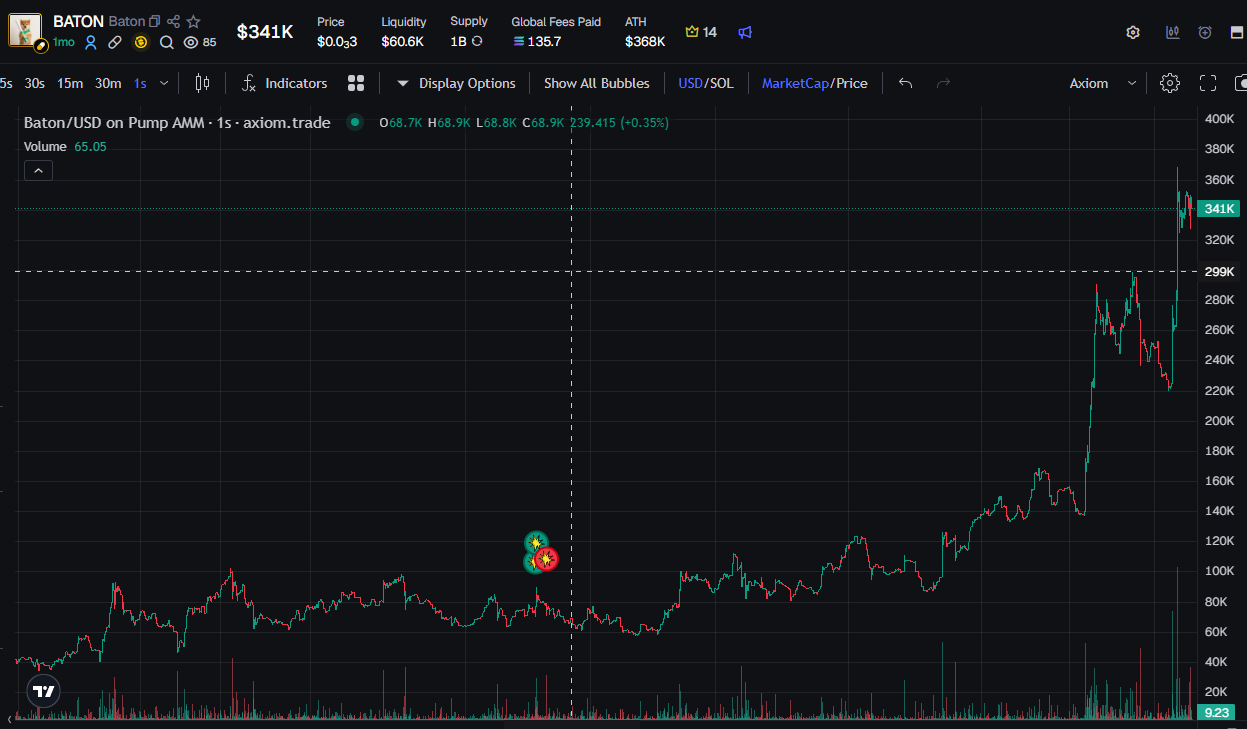Click the $341K market cap value

click(265, 32)
